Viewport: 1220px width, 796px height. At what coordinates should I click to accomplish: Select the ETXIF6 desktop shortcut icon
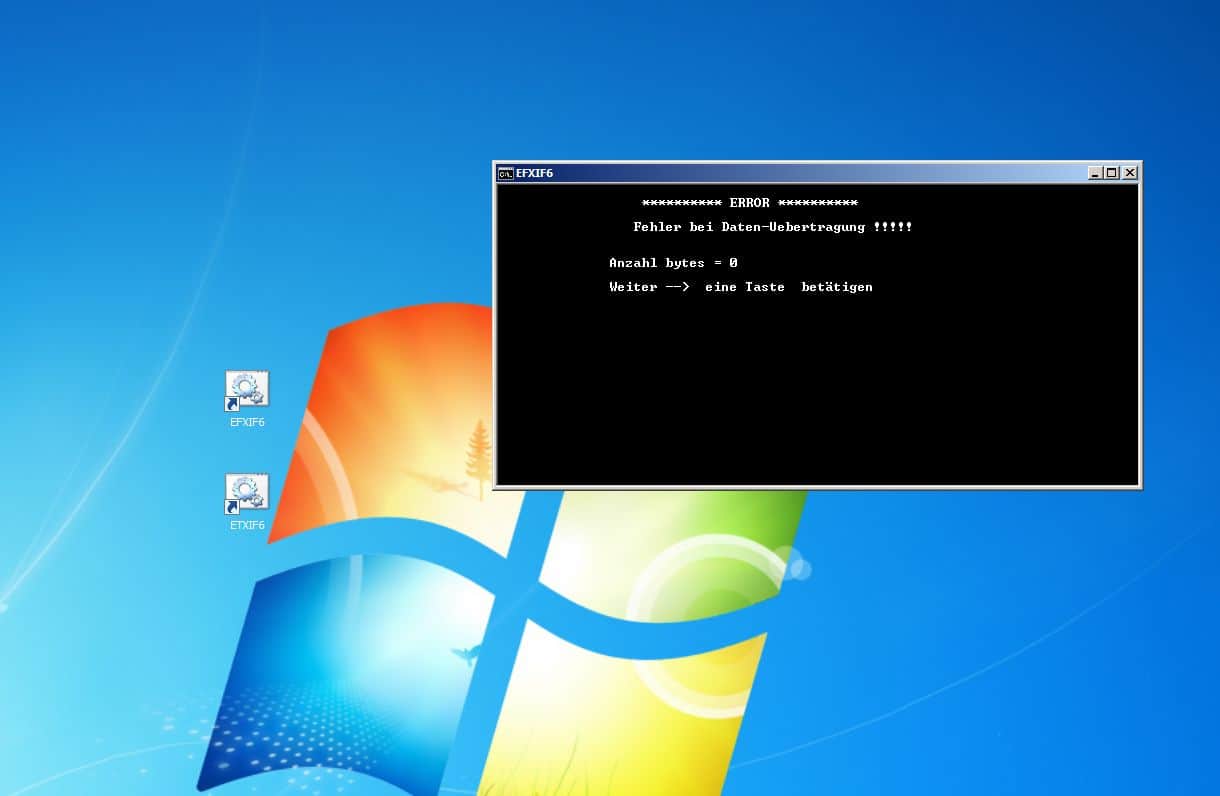pos(247,494)
